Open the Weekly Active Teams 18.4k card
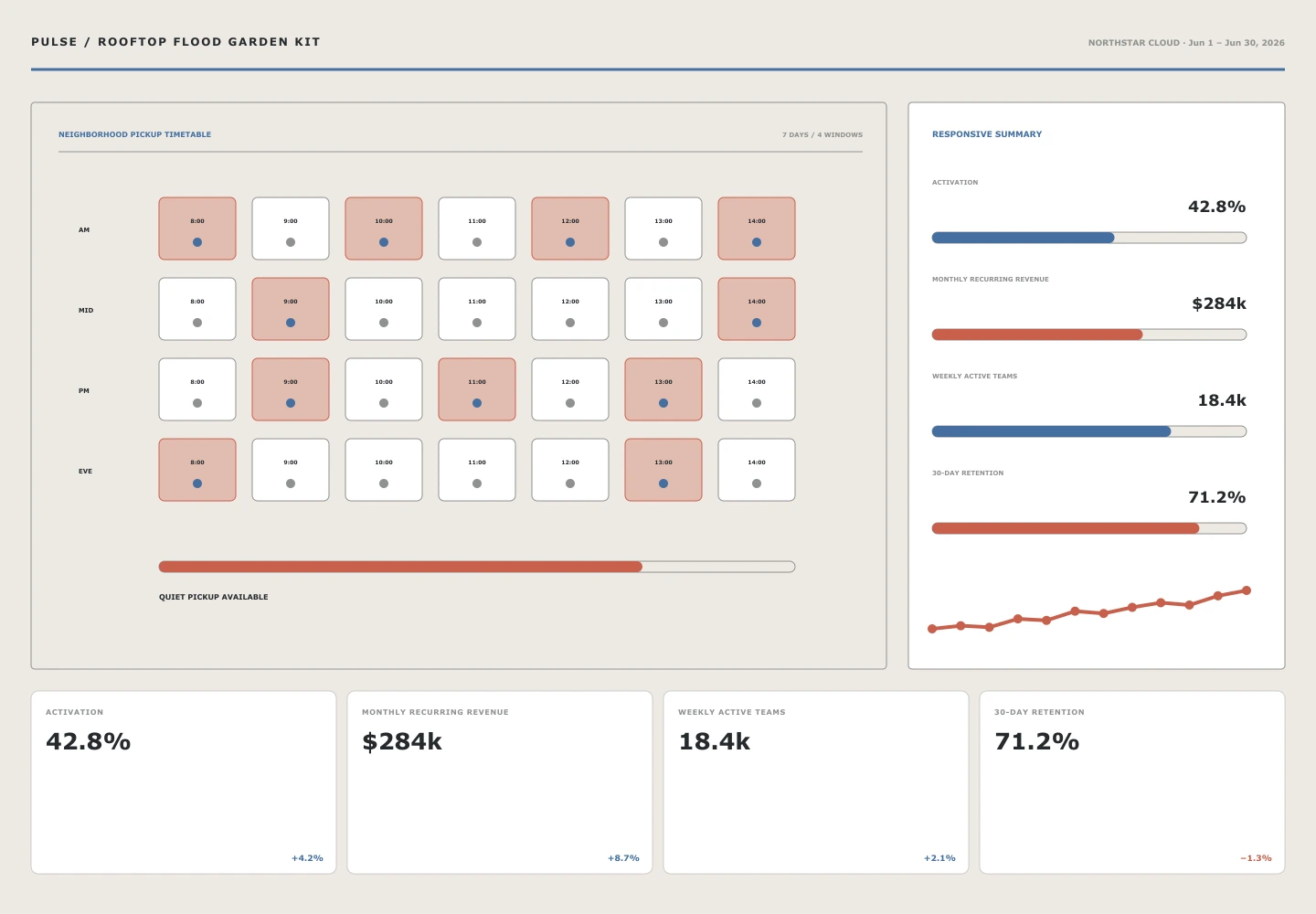The image size is (1316, 914). (816, 782)
